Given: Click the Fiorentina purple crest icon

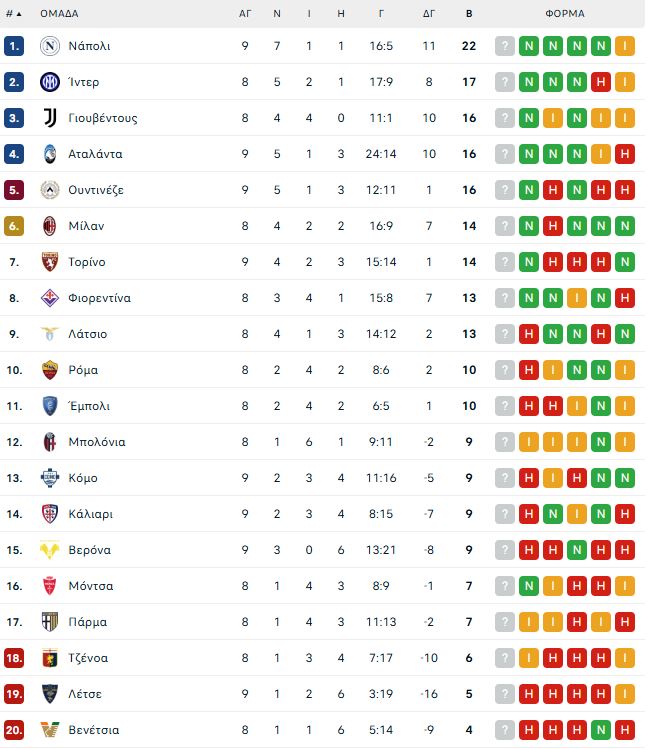Looking at the screenshot, I should click(50, 298).
